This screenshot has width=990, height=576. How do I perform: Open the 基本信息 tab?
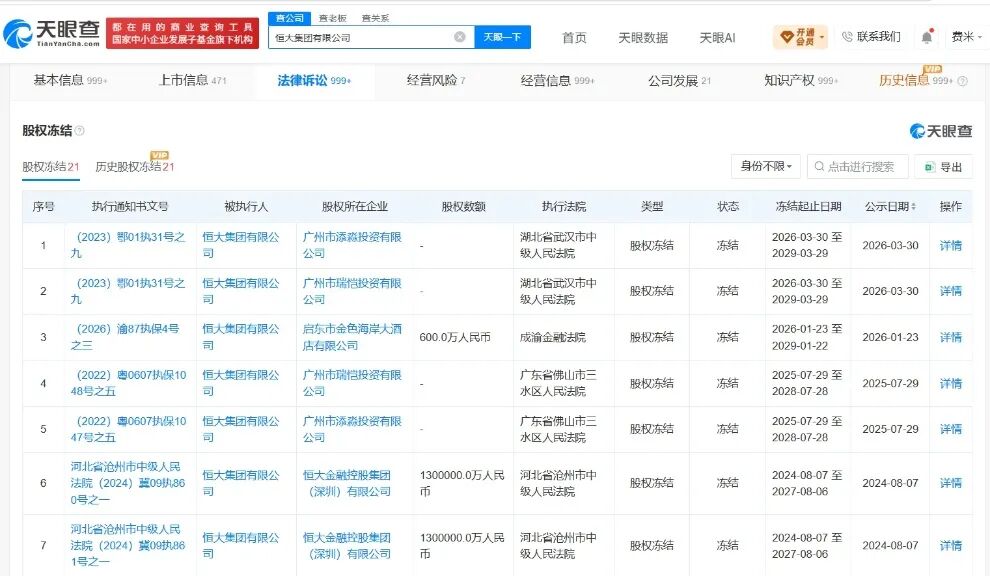click(70, 80)
